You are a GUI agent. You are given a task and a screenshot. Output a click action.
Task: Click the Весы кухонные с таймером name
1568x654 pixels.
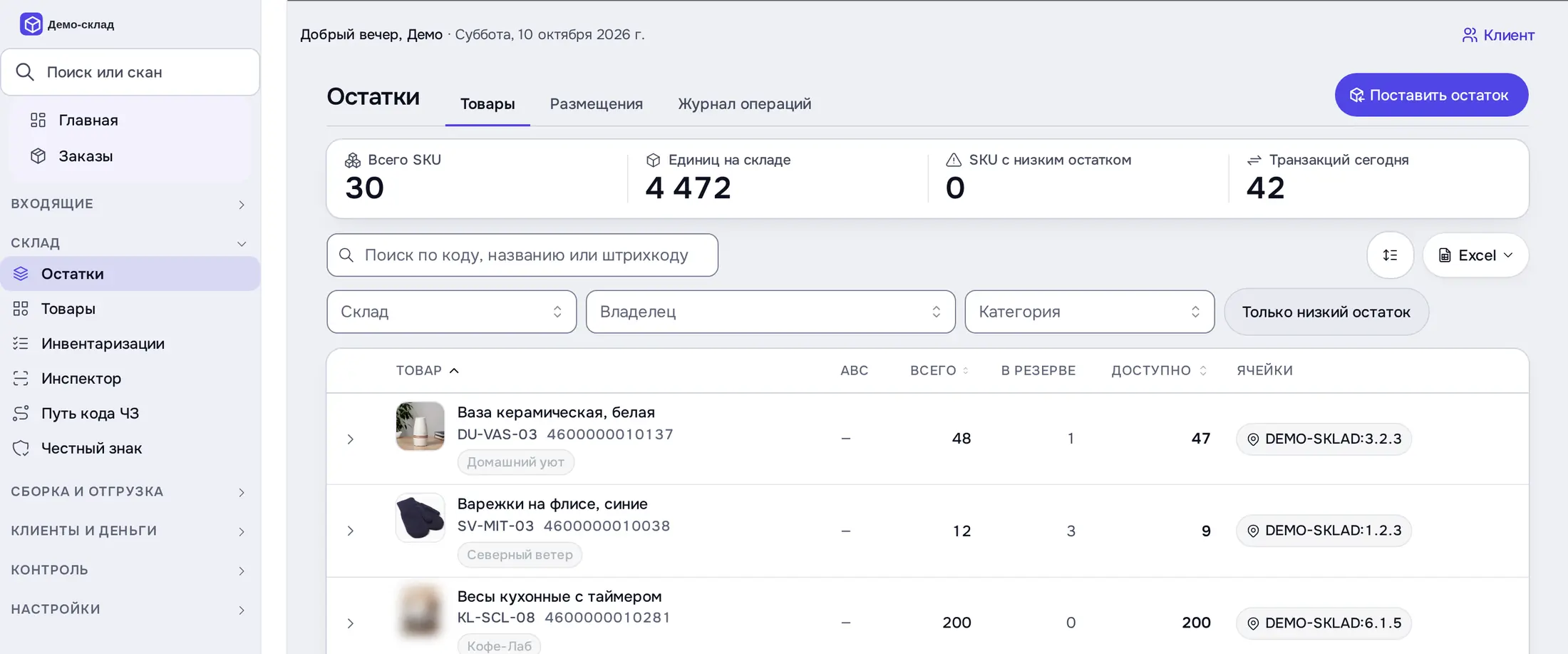559,596
